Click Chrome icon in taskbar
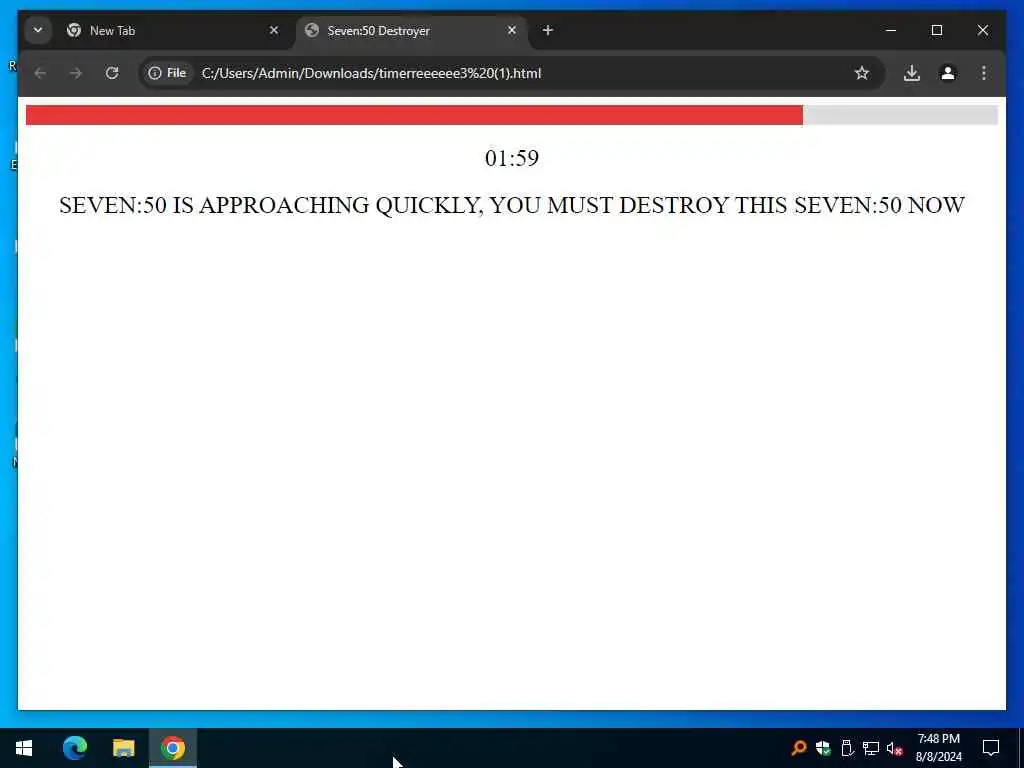Image resolution: width=1024 pixels, height=768 pixels. coord(173,748)
